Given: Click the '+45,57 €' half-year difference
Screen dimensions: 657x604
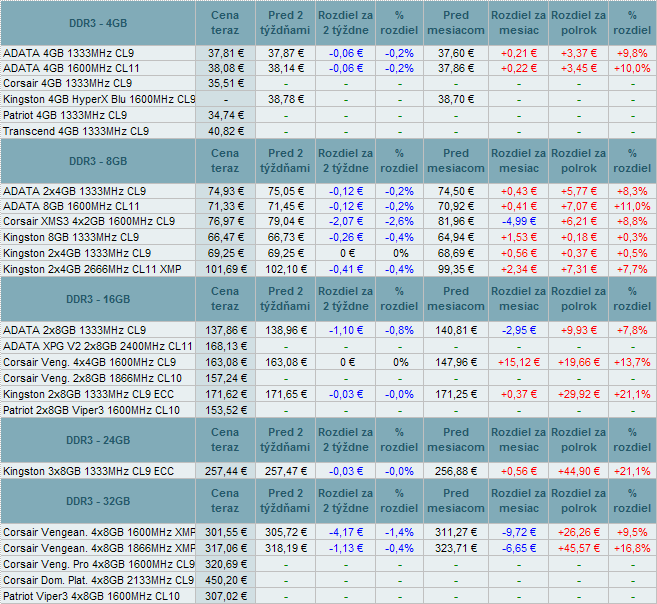Looking at the screenshot, I should [x=579, y=548].
